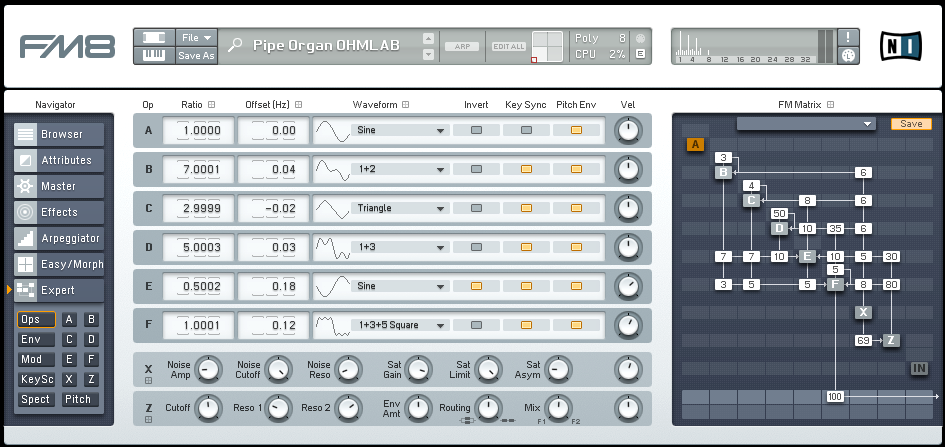945x447 pixels.
Task: Click the EDIT ALL button
Action: point(509,46)
